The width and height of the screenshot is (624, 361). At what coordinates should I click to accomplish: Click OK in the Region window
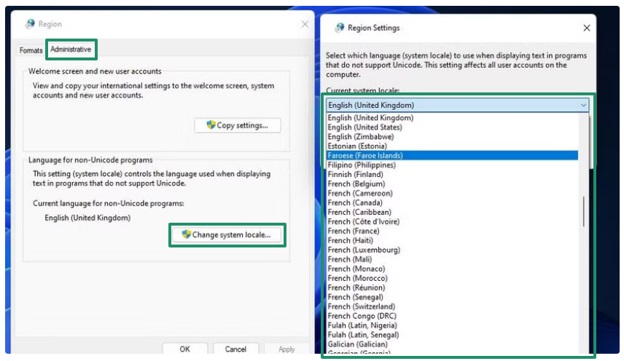coord(185,349)
